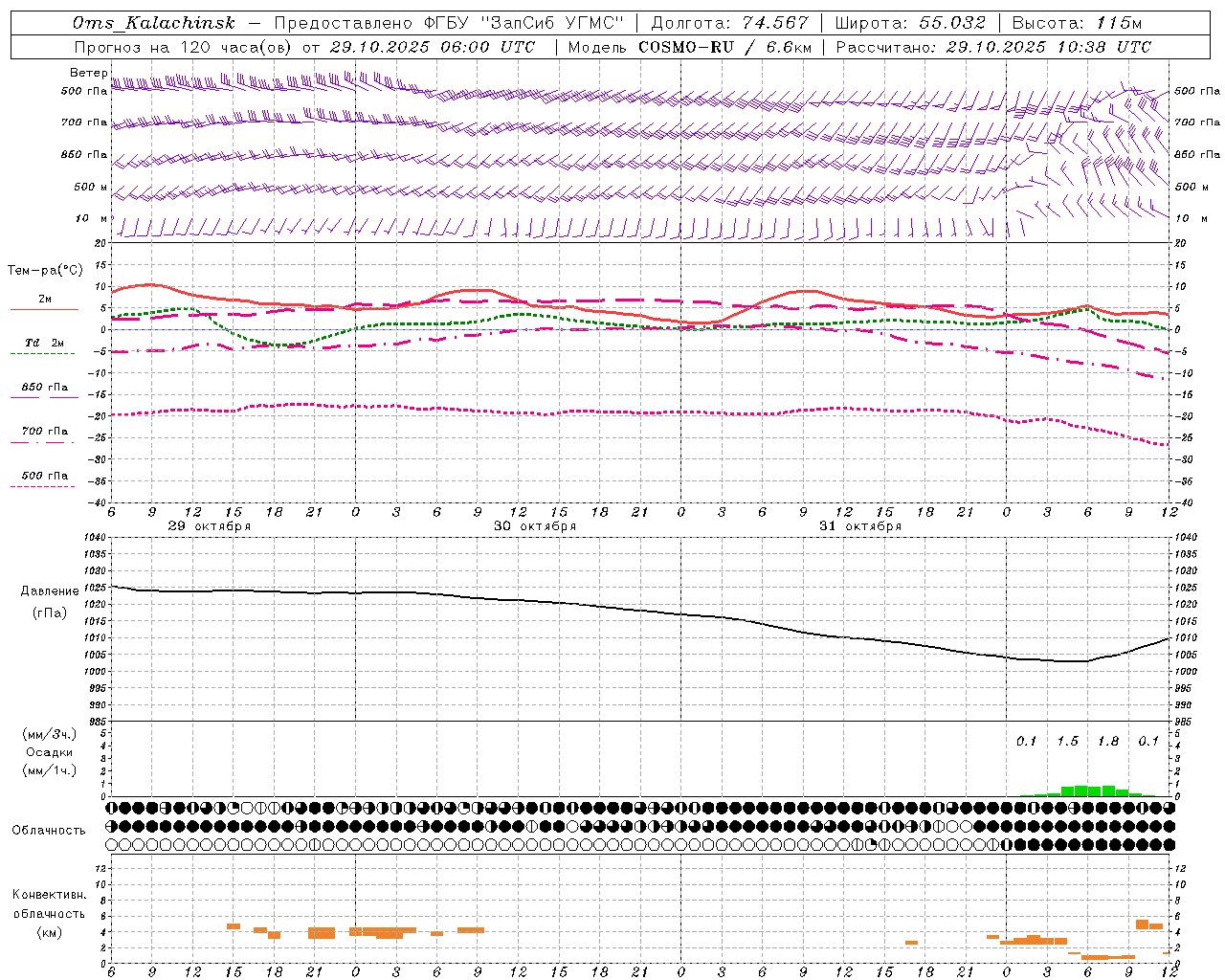Viewport: 1225px width, 980px height.
Task: Click the 2м temperature legend entry
Action: (45, 300)
